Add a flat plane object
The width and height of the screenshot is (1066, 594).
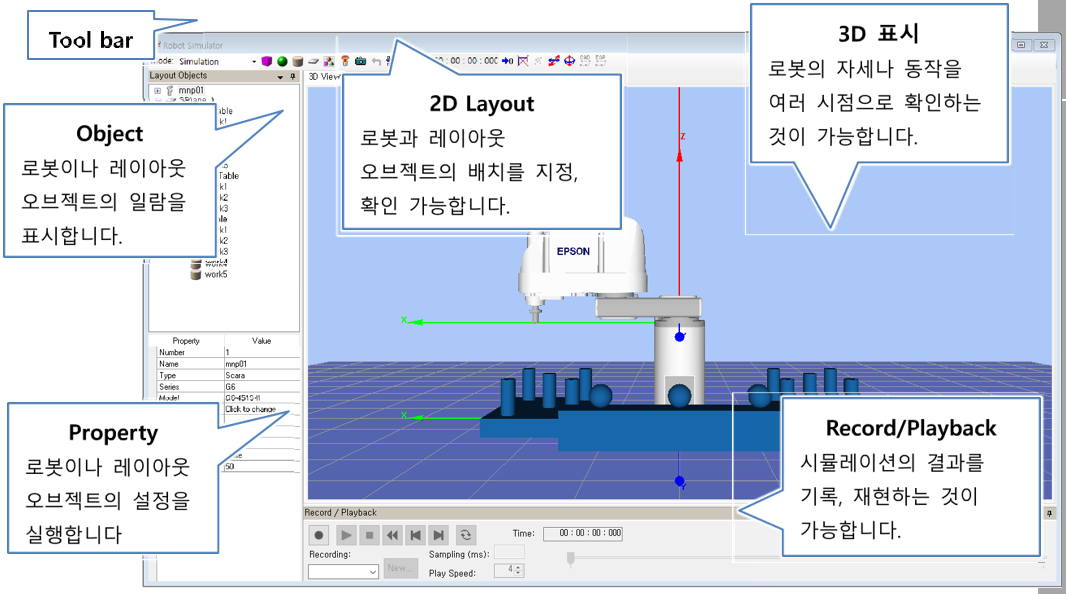pos(313,61)
